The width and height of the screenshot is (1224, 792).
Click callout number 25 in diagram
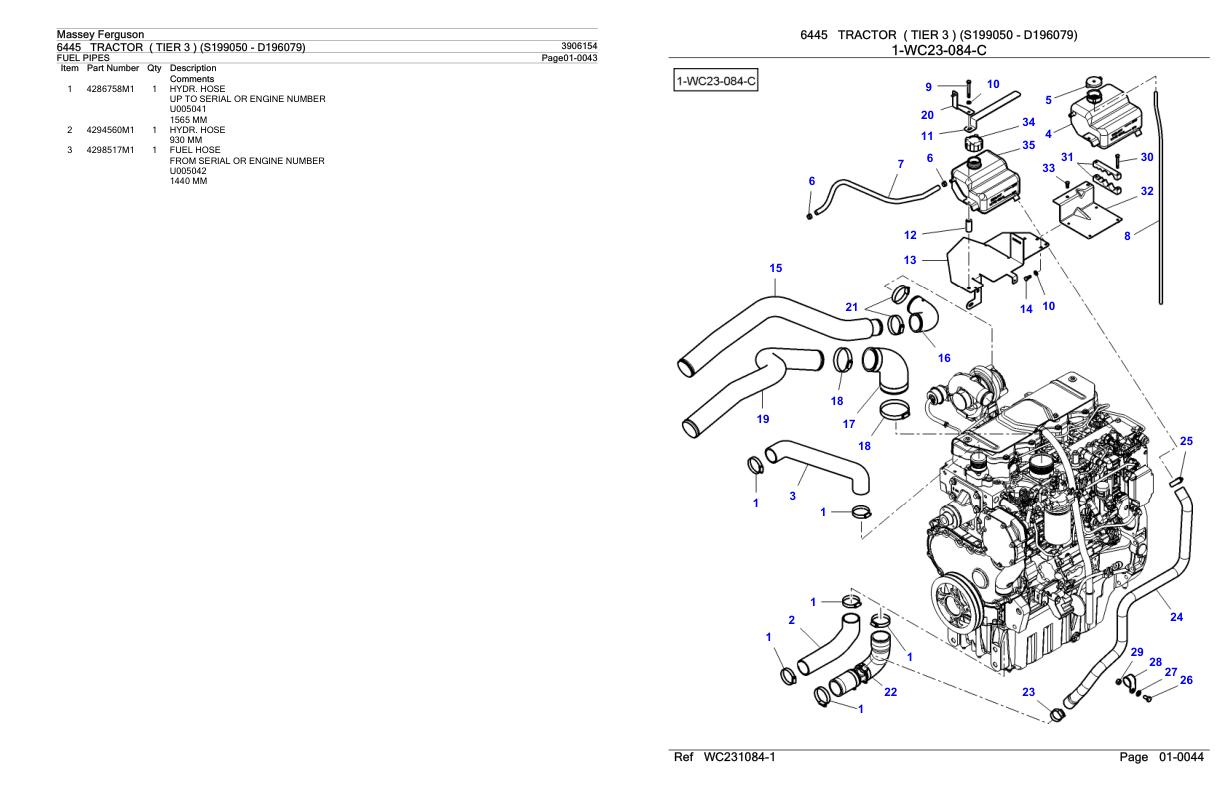pos(1186,441)
